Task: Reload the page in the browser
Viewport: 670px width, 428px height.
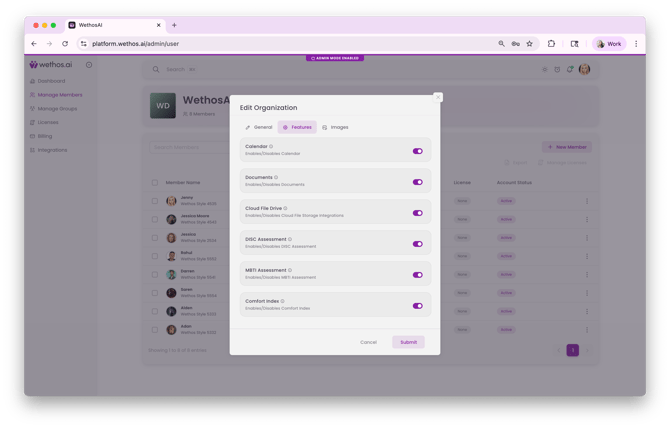Action: pyautogui.click(x=65, y=44)
